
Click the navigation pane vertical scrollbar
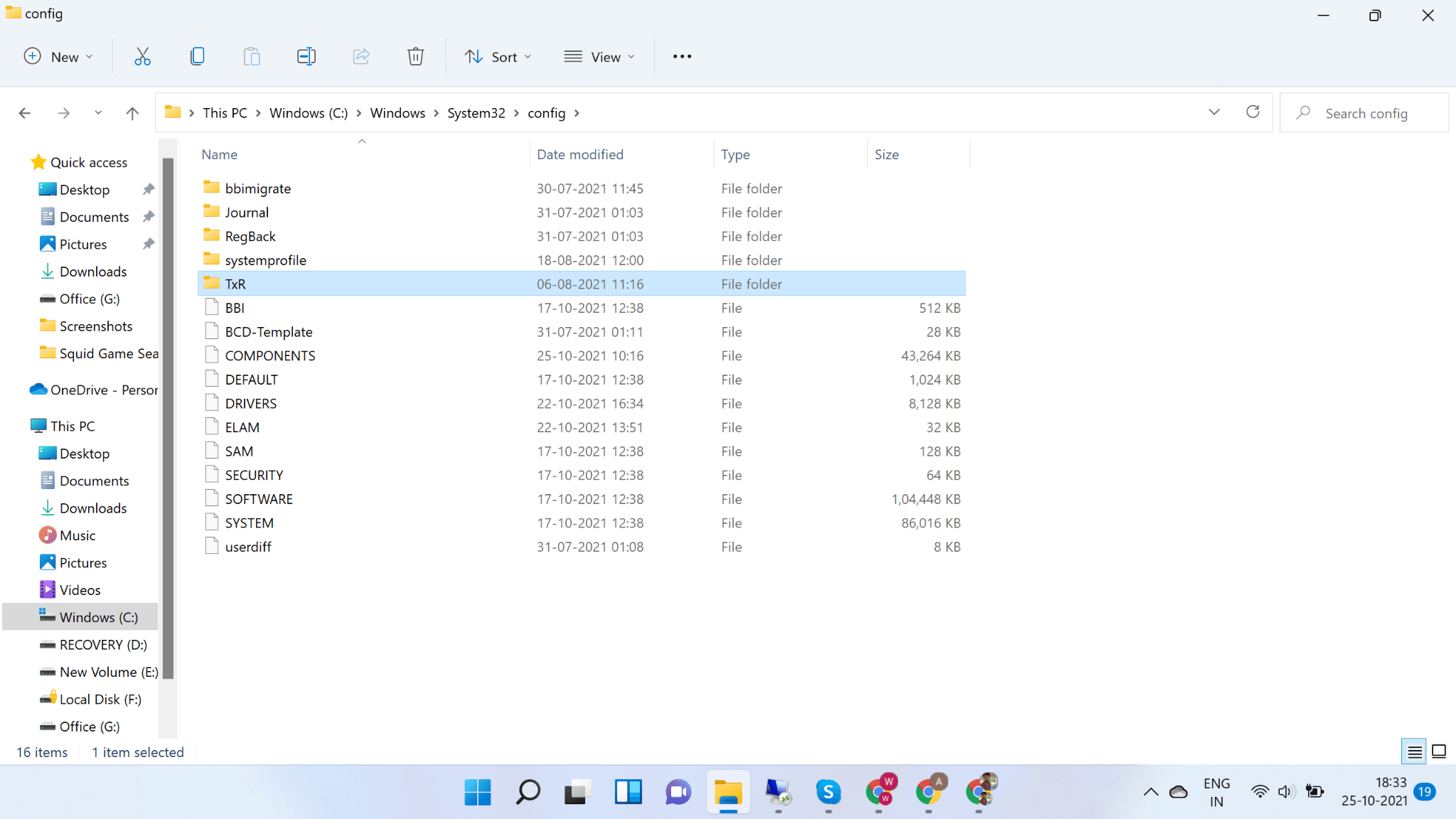click(x=168, y=419)
